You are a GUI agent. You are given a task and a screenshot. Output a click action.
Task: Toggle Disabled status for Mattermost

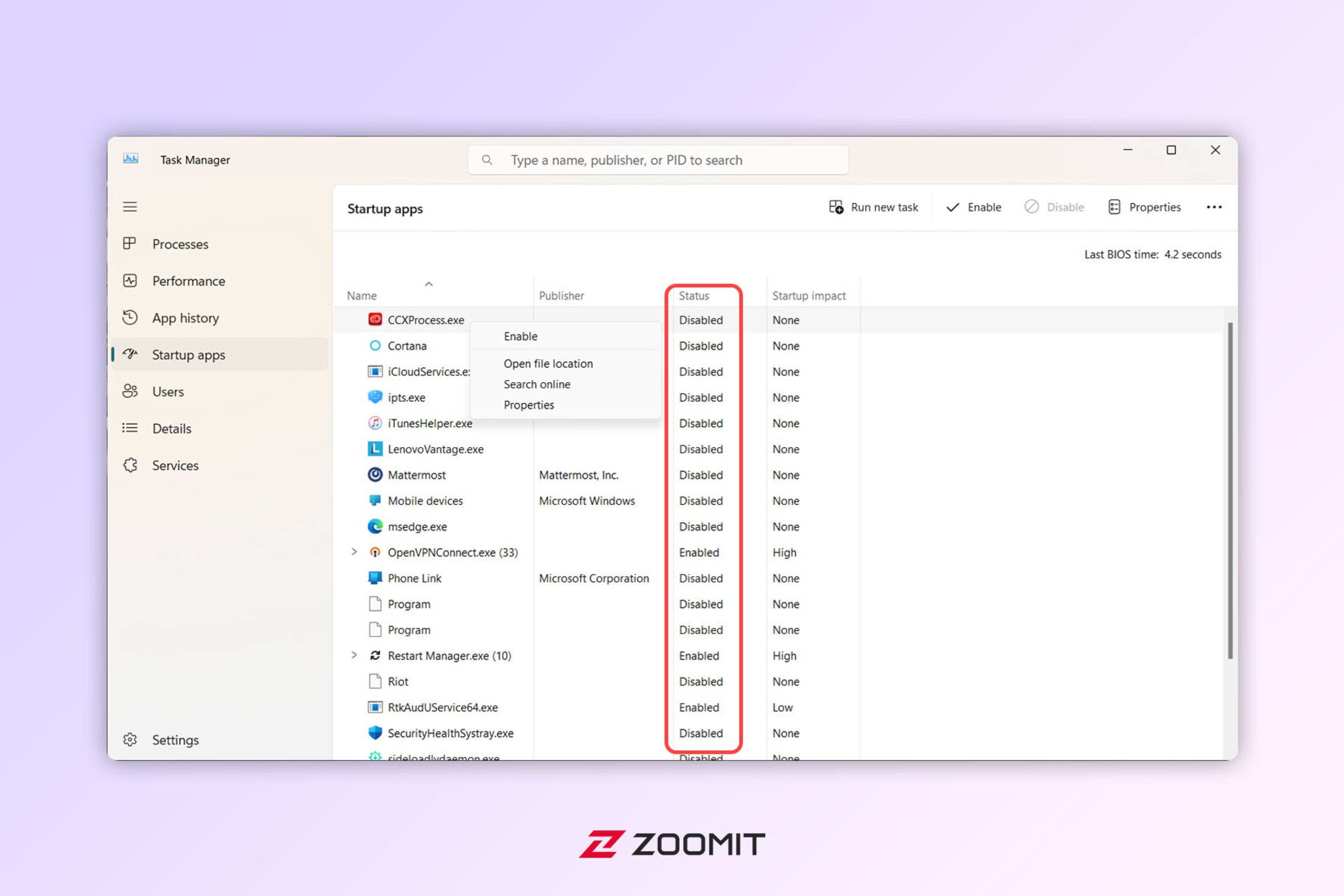(700, 474)
